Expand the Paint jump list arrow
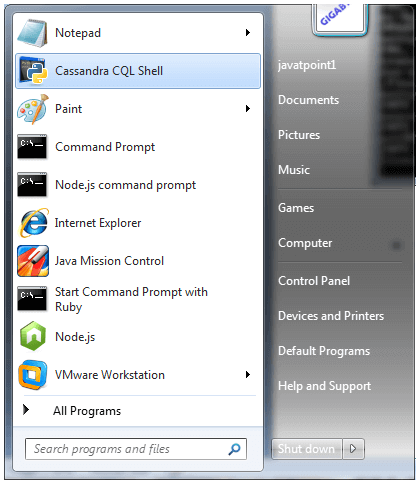 coord(248,109)
